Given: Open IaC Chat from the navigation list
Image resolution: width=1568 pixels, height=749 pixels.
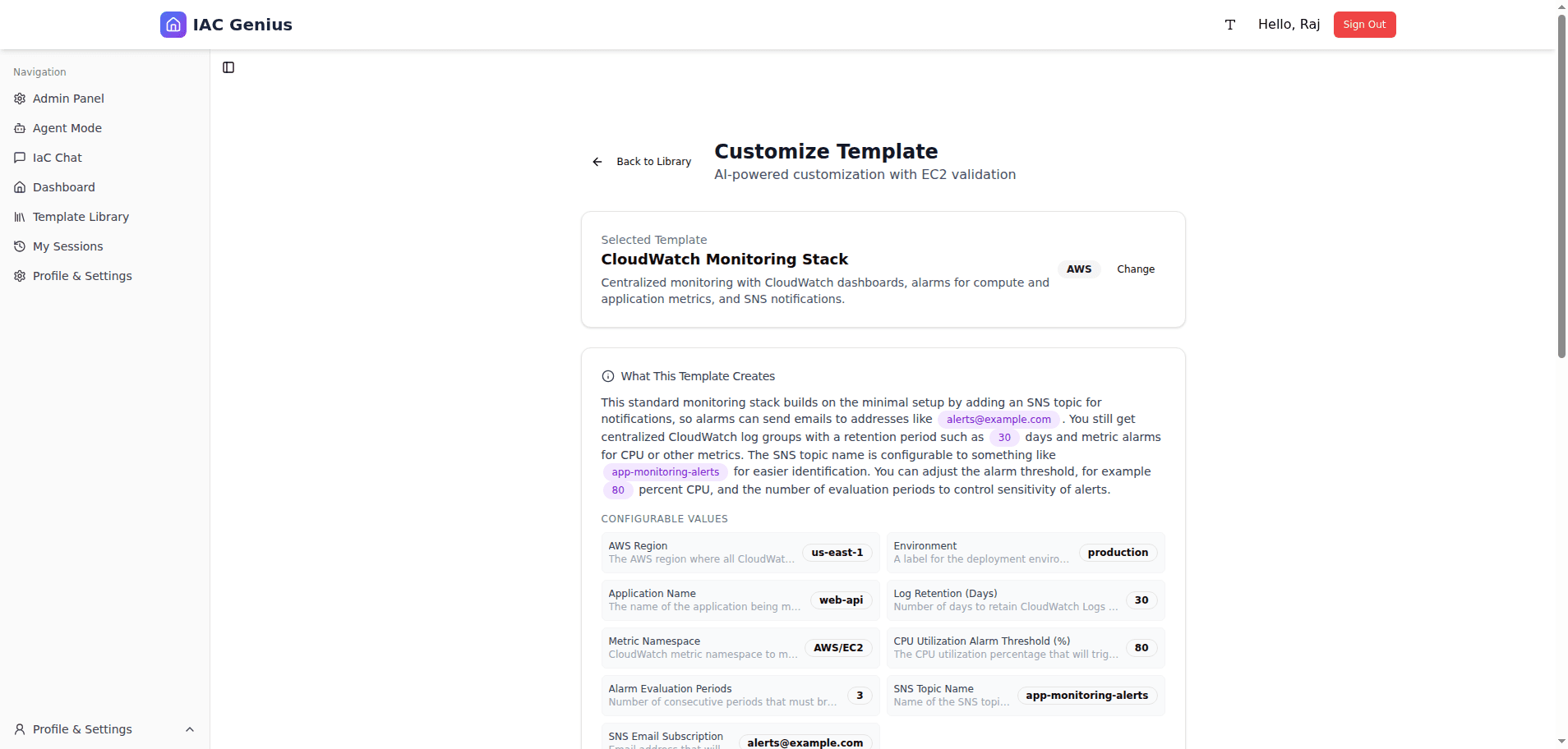Looking at the screenshot, I should (x=57, y=158).
